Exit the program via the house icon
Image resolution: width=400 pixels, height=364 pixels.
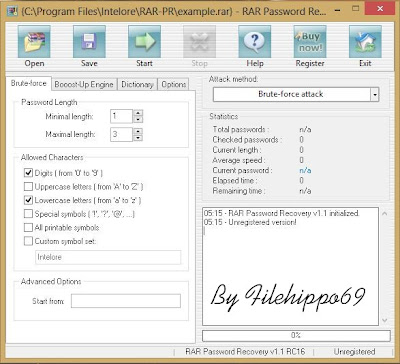coord(365,42)
